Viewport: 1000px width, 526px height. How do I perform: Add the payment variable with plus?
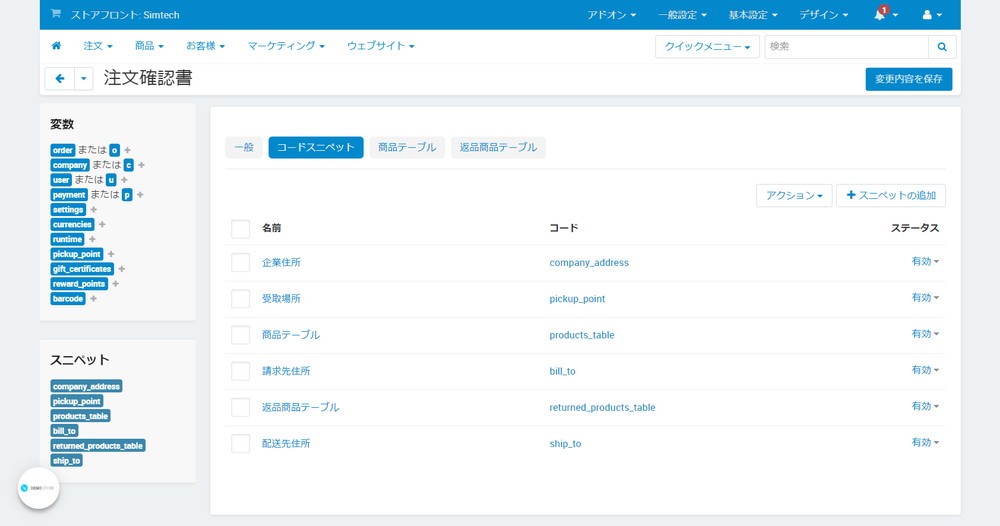140,194
